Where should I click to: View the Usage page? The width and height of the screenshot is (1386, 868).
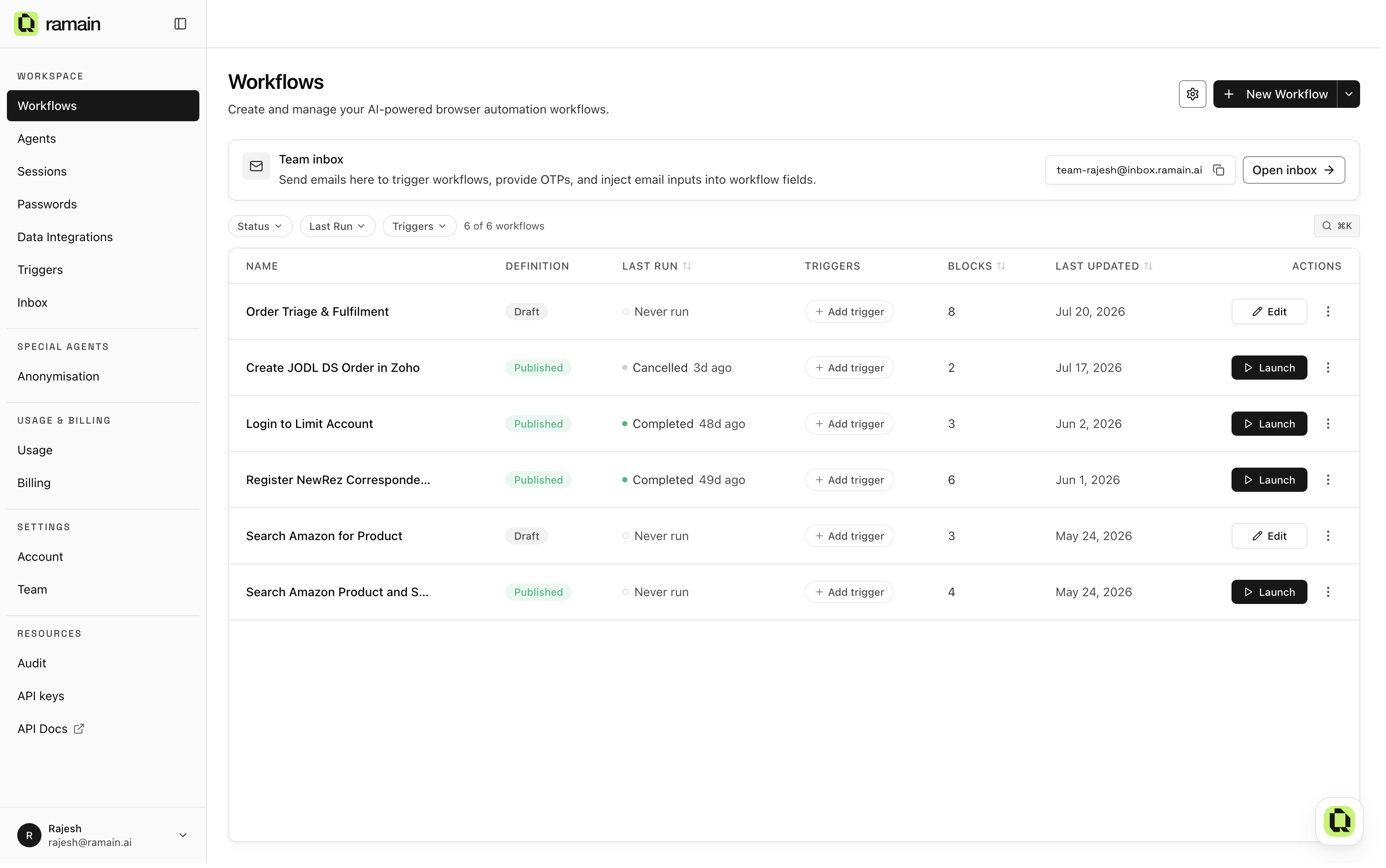tap(104, 451)
